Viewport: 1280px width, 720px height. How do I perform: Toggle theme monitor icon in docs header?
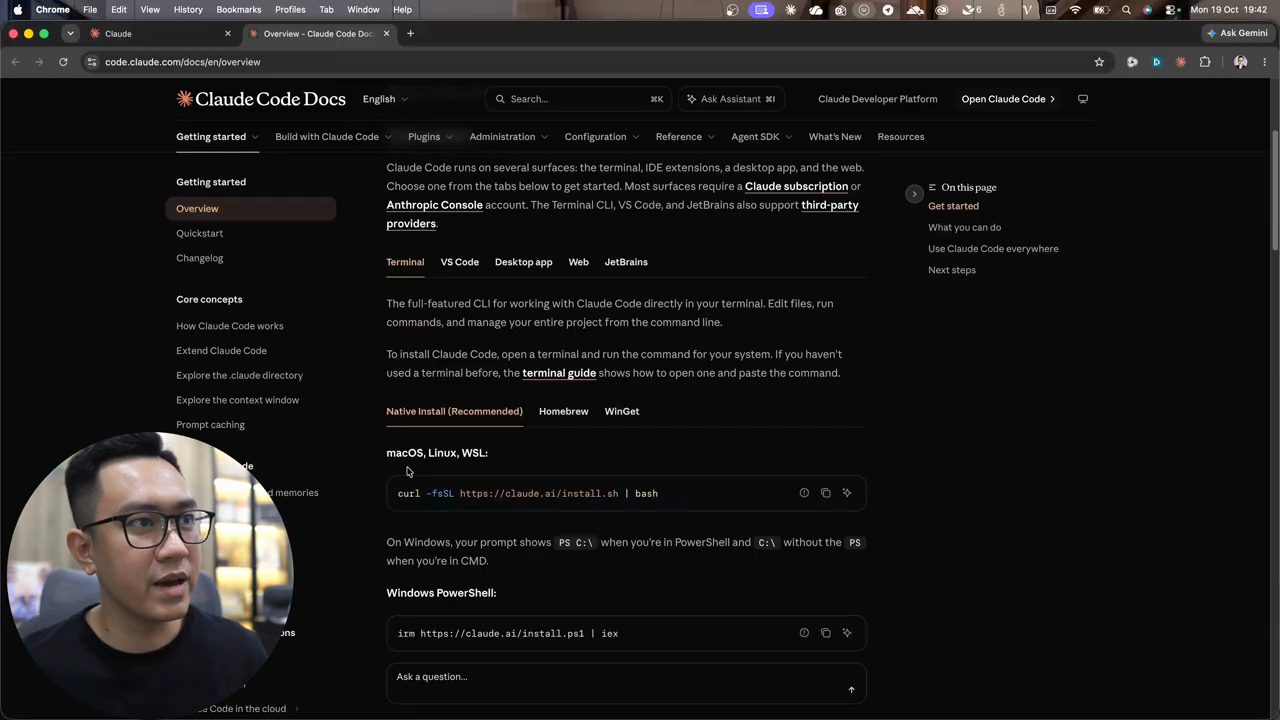[x=1082, y=99]
